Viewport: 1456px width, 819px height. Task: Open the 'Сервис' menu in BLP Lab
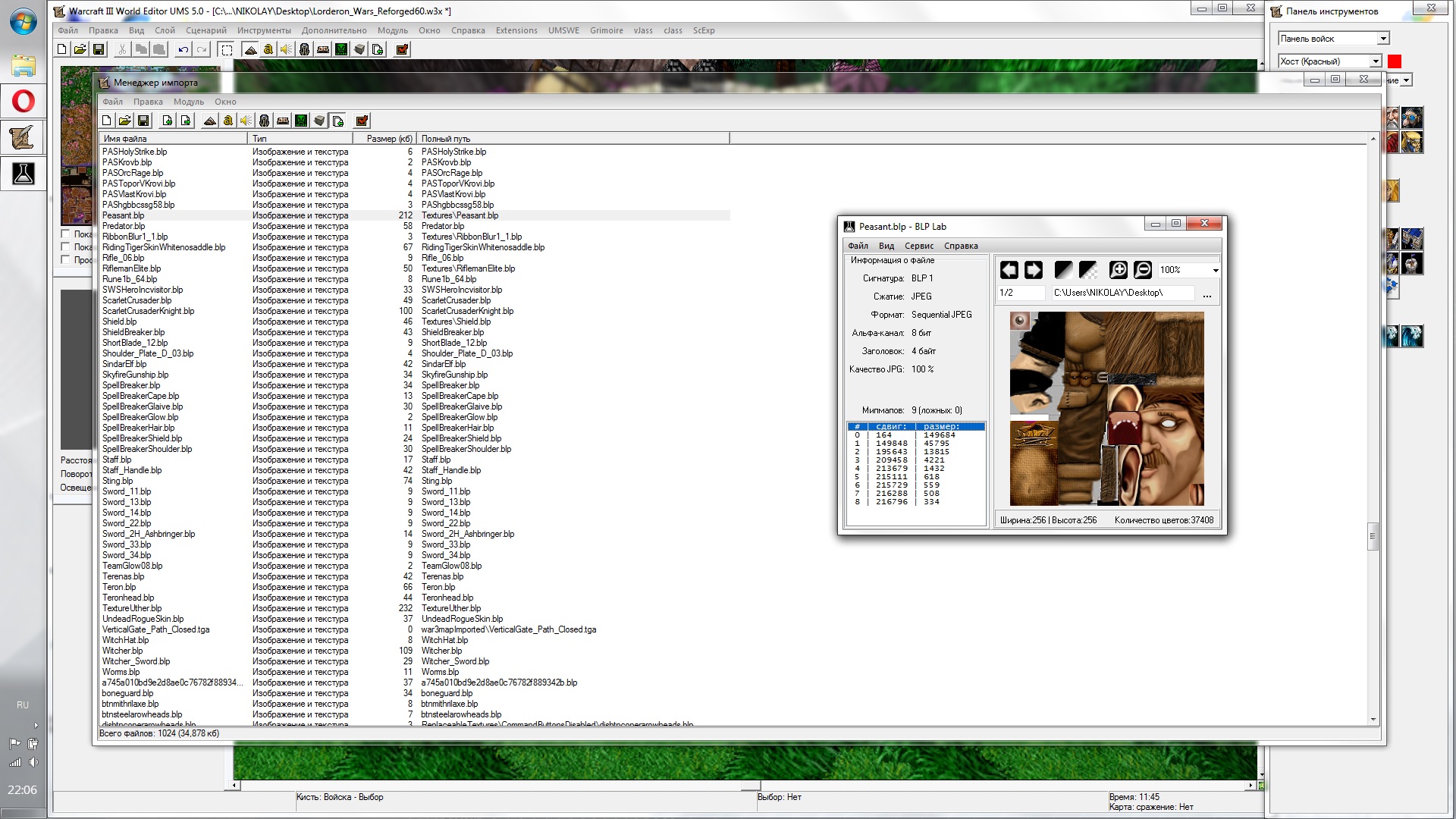[x=918, y=246]
